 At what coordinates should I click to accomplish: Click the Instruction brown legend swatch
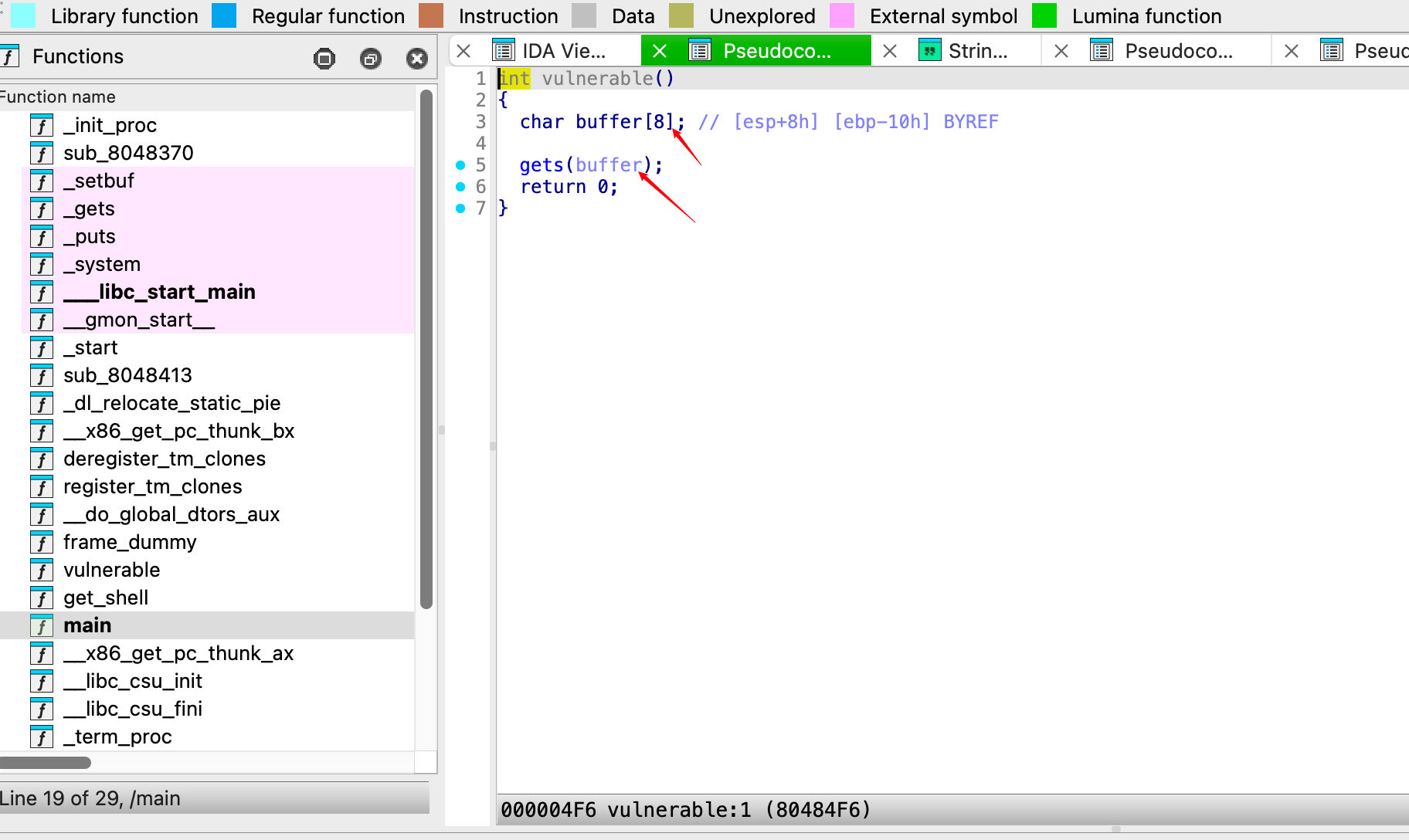click(431, 15)
